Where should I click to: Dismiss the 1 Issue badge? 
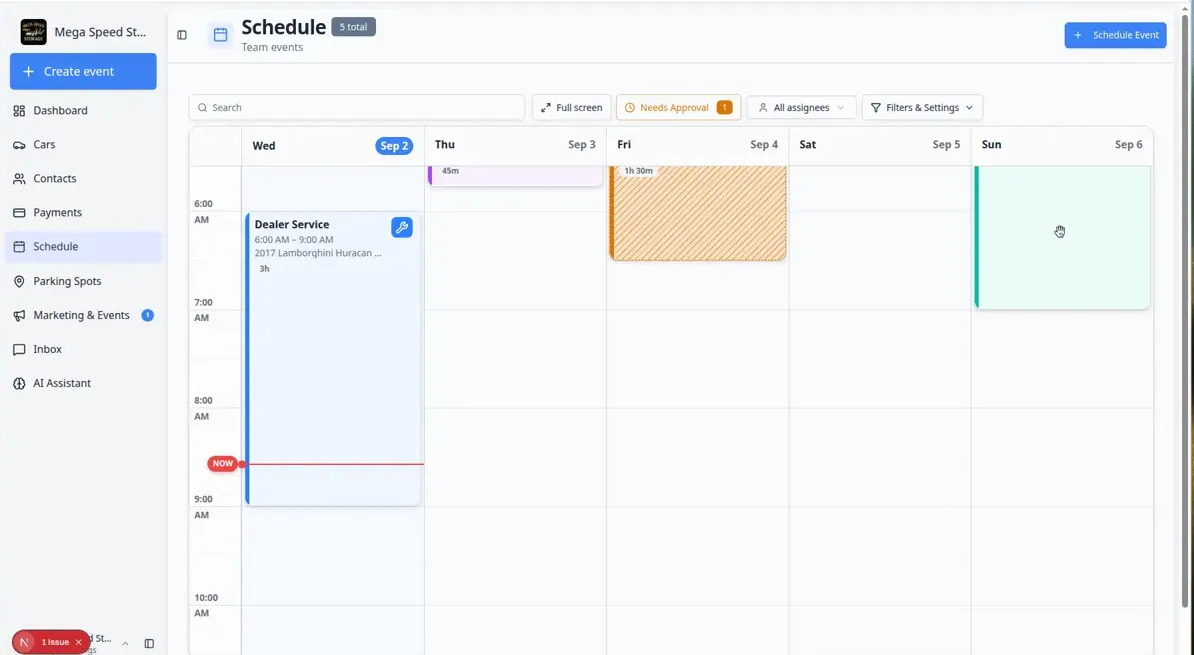pos(78,642)
